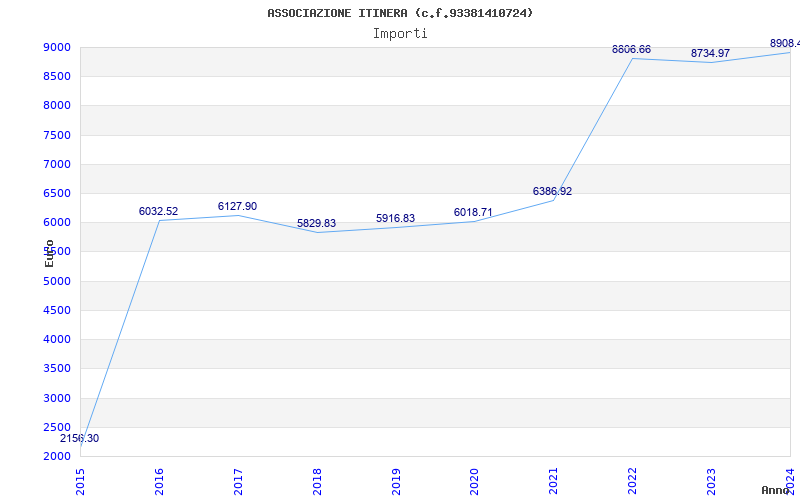The width and height of the screenshot is (800, 500).
Task: Select the data label 5916.83
Action: [x=395, y=218]
